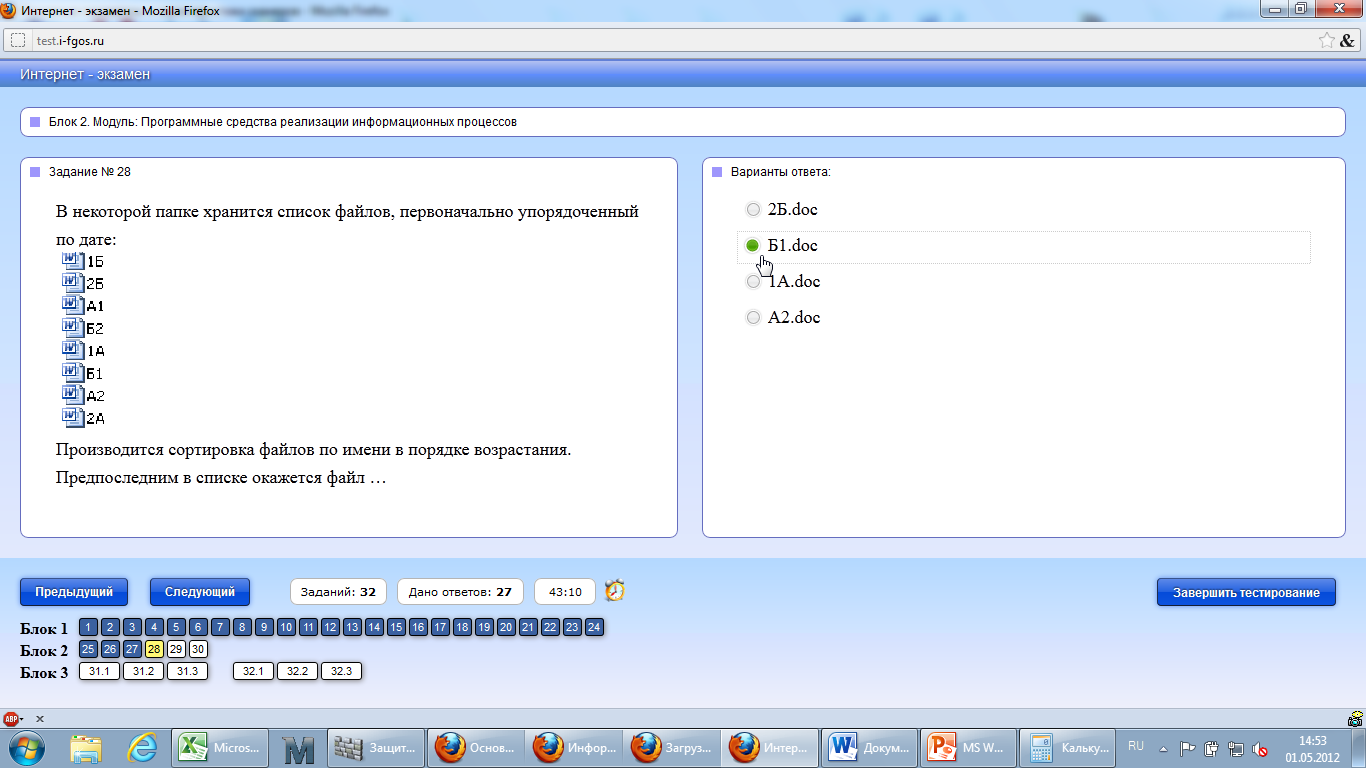Image resolution: width=1366 pixels, height=768 pixels.
Task: Open question 27 in Блок 2
Action: (x=133, y=649)
